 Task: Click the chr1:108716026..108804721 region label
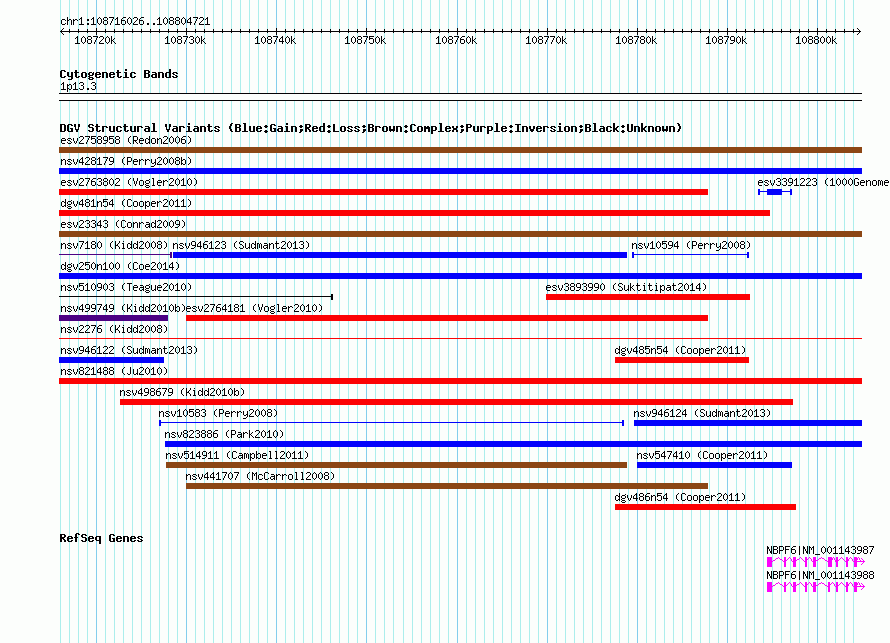(x=135, y=21)
